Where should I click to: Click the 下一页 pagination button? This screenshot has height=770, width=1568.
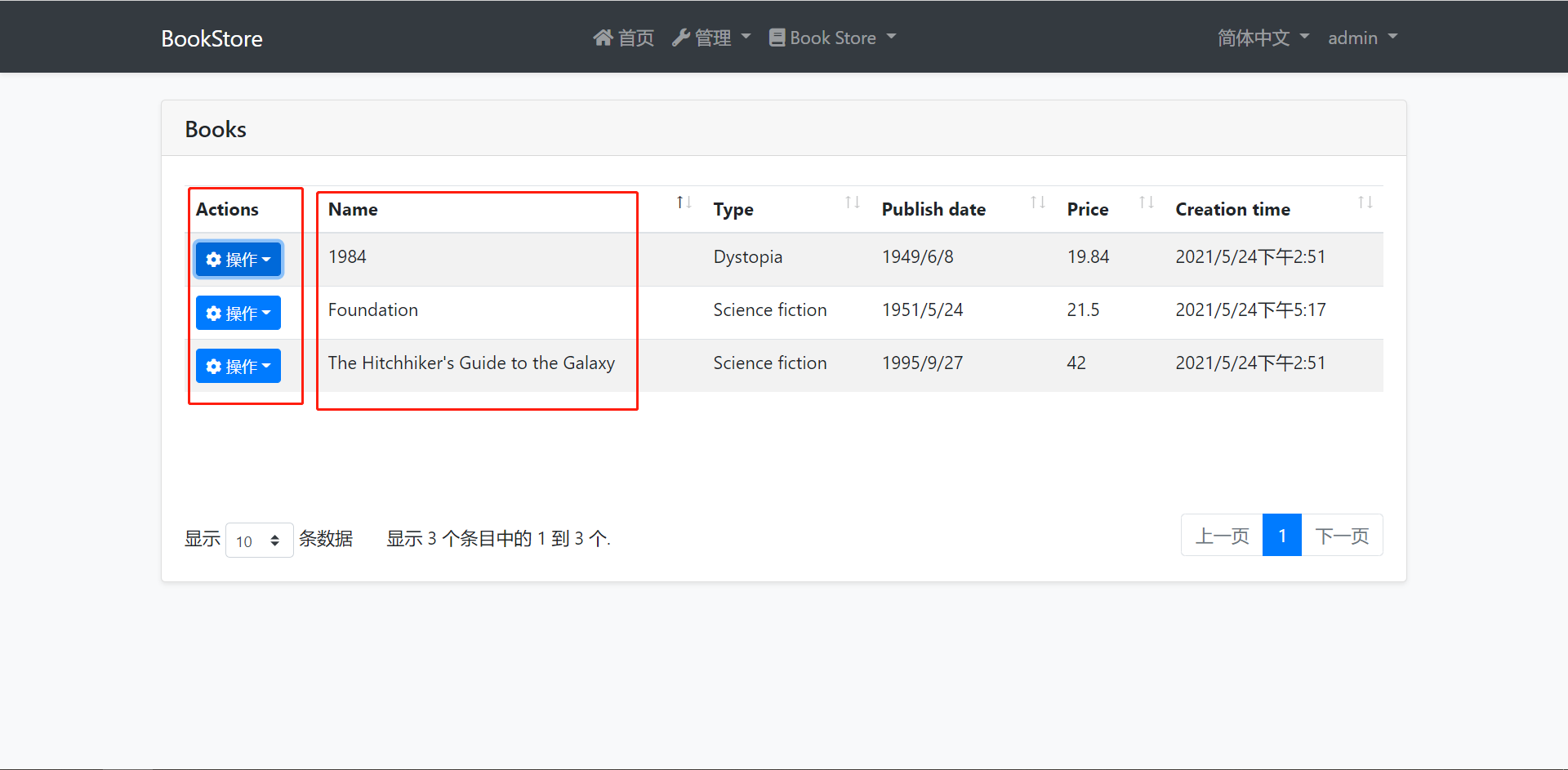[1343, 535]
